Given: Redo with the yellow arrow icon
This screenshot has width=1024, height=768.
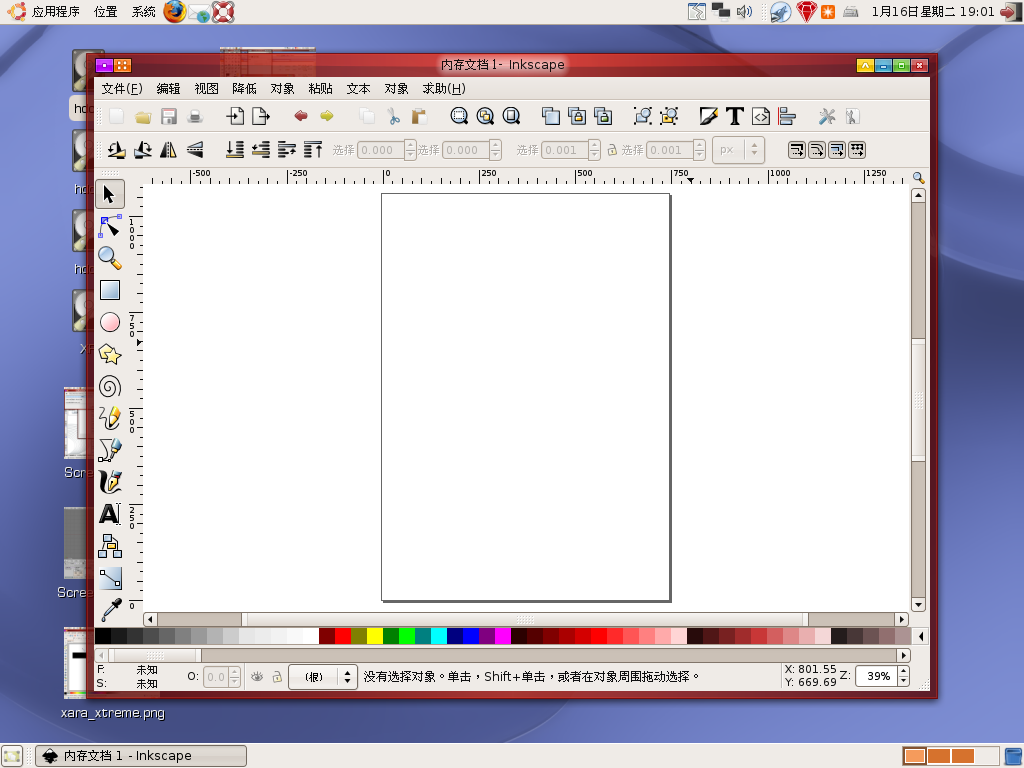Looking at the screenshot, I should (x=327, y=116).
